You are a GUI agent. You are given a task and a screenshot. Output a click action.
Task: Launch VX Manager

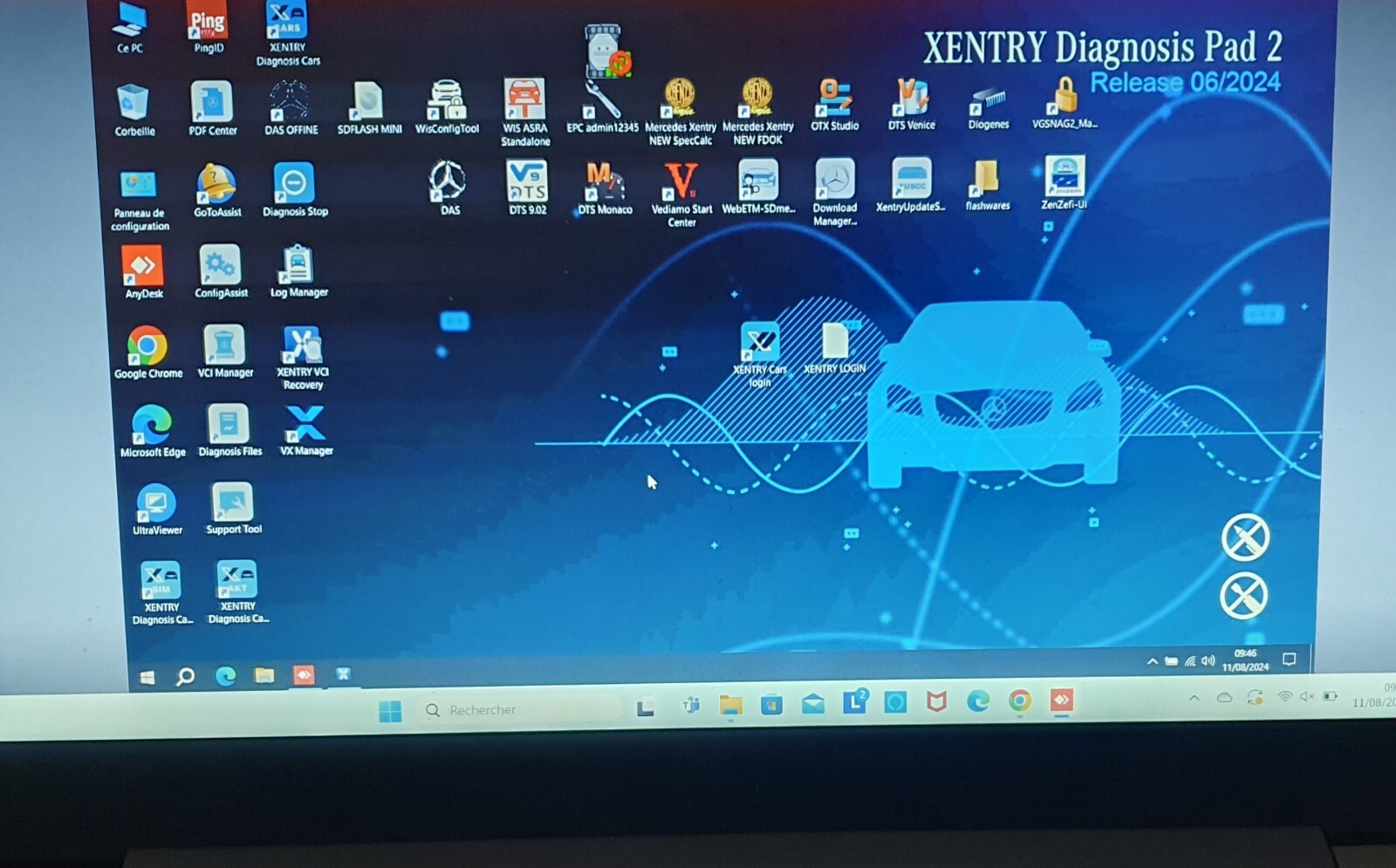pyautogui.click(x=306, y=430)
